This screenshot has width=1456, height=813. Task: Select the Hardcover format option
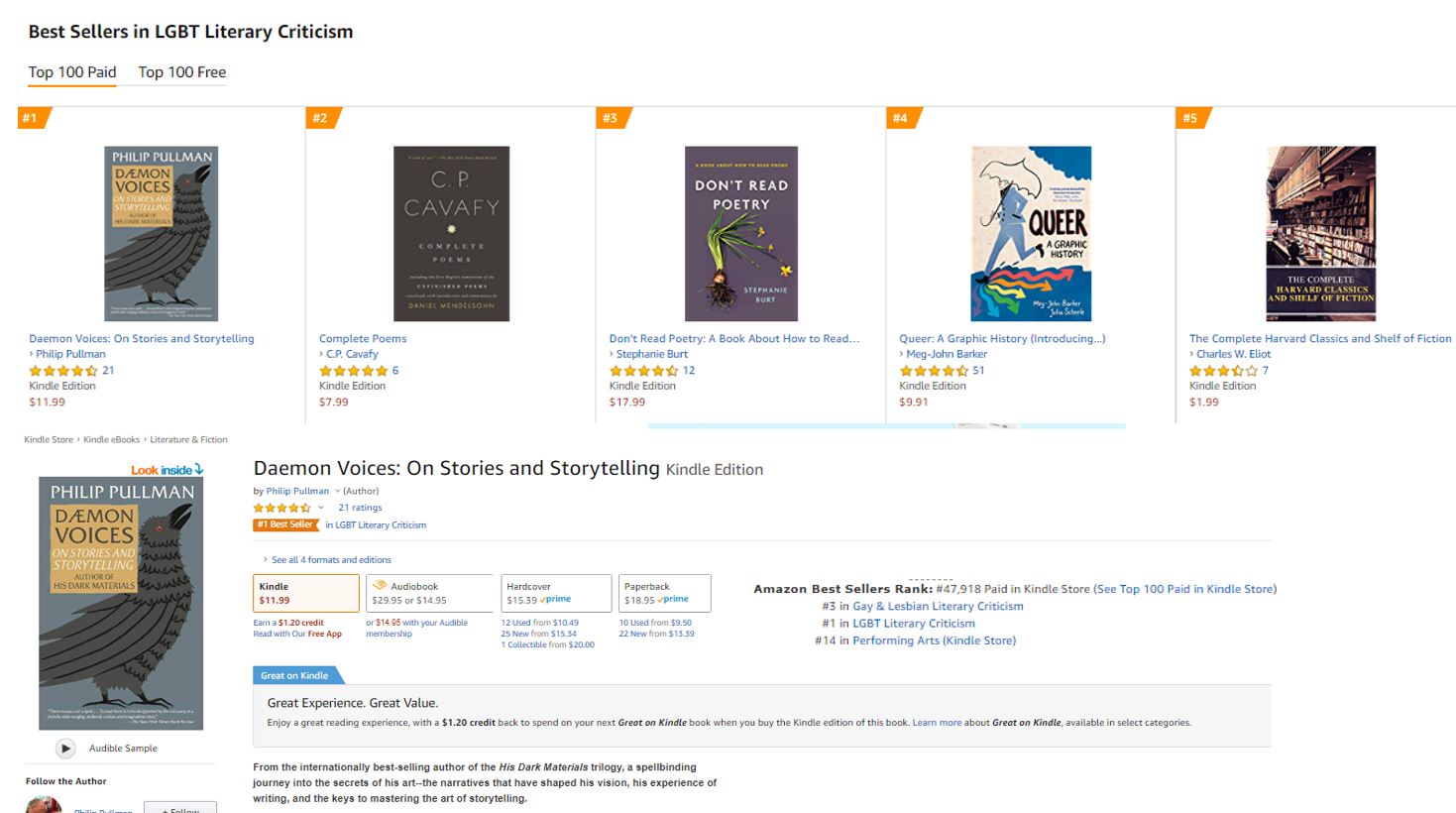pos(555,593)
